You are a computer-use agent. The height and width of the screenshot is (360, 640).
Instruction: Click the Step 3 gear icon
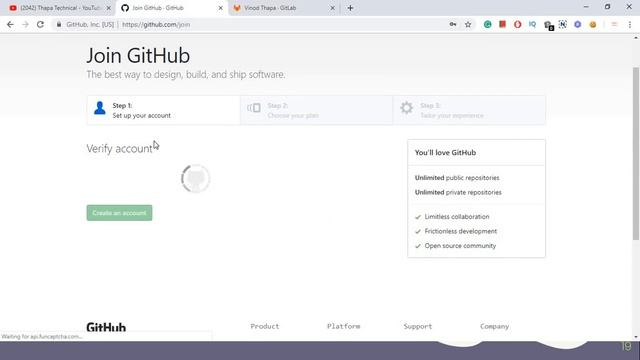(x=407, y=108)
